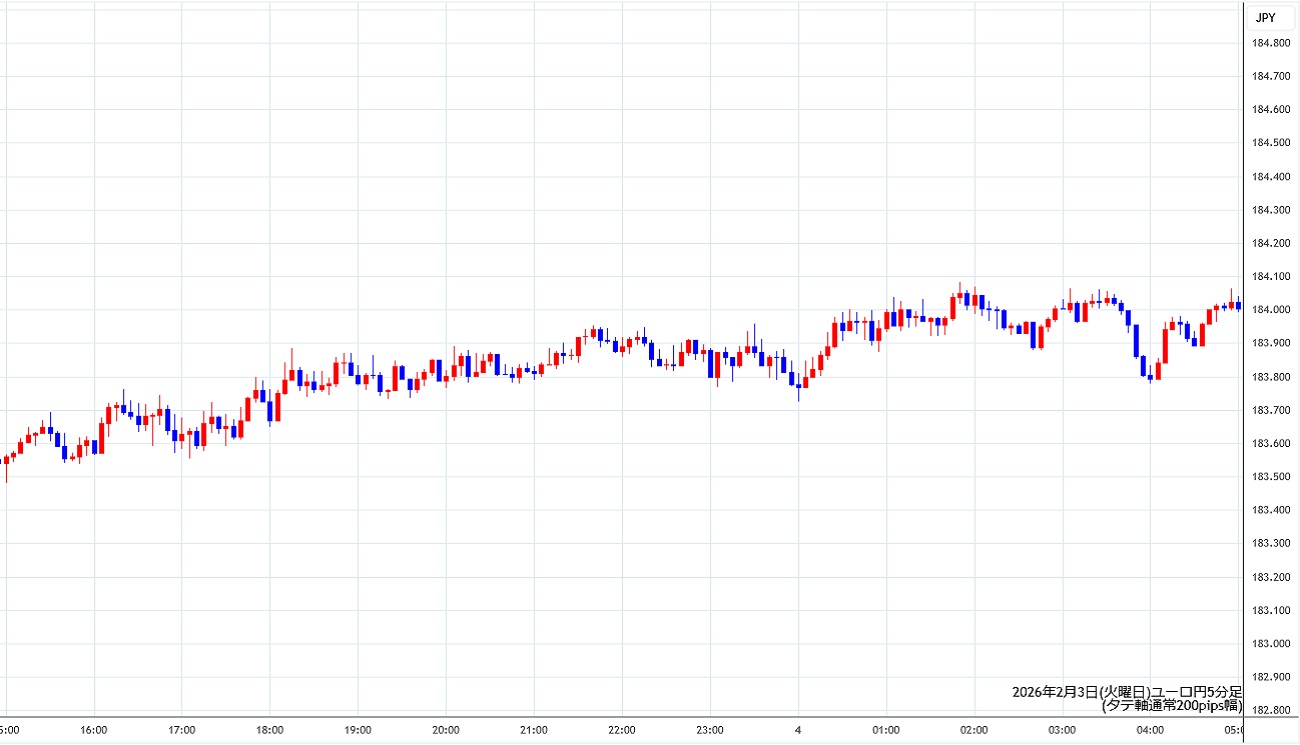Select the 184.000 price level label
Viewport: 1300px width, 745px height.
(x=1270, y=310)
